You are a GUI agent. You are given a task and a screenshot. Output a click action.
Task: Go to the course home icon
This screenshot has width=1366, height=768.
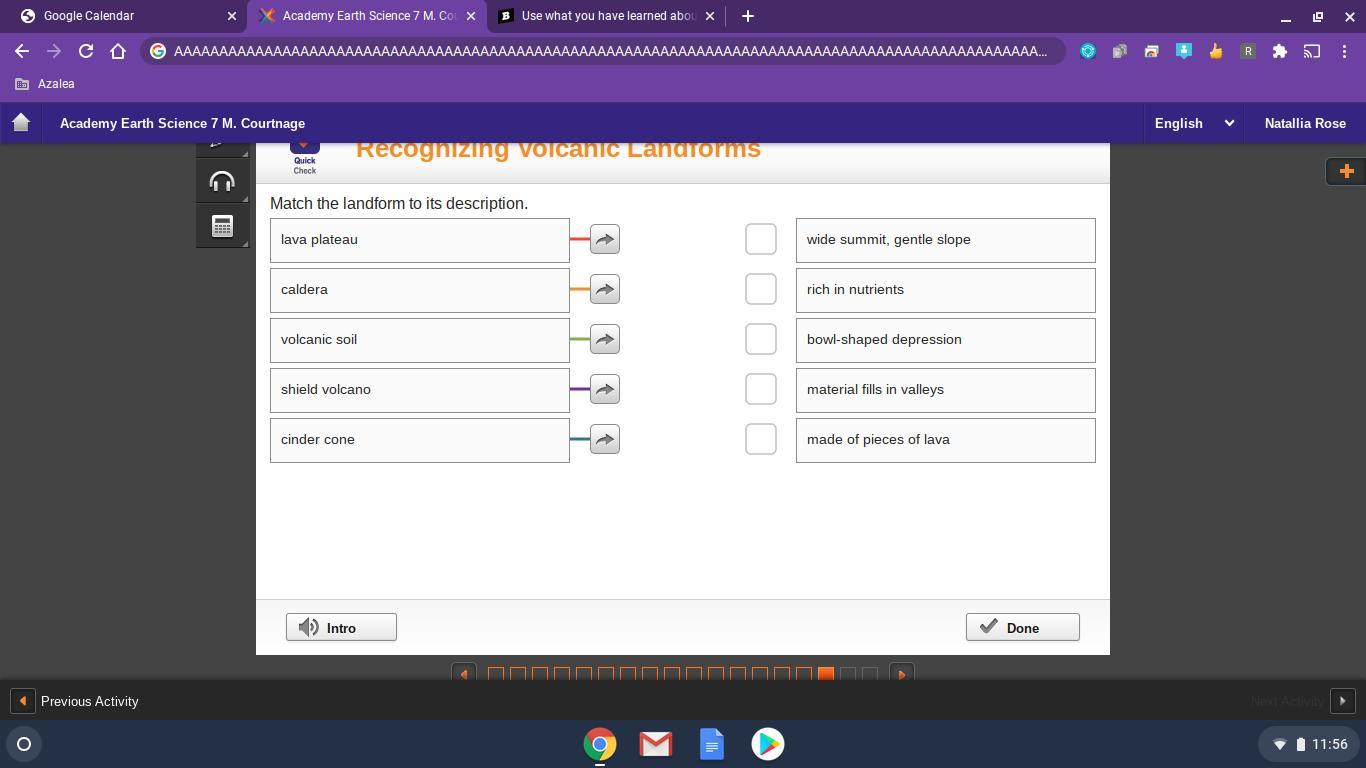tap(21, 123)
